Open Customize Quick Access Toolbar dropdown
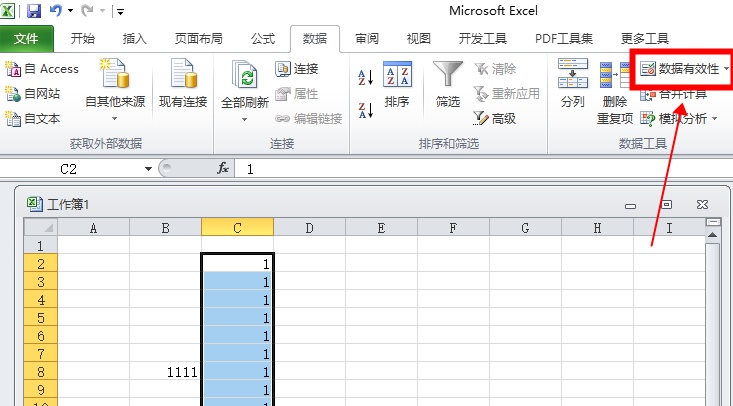 point(120,12)
